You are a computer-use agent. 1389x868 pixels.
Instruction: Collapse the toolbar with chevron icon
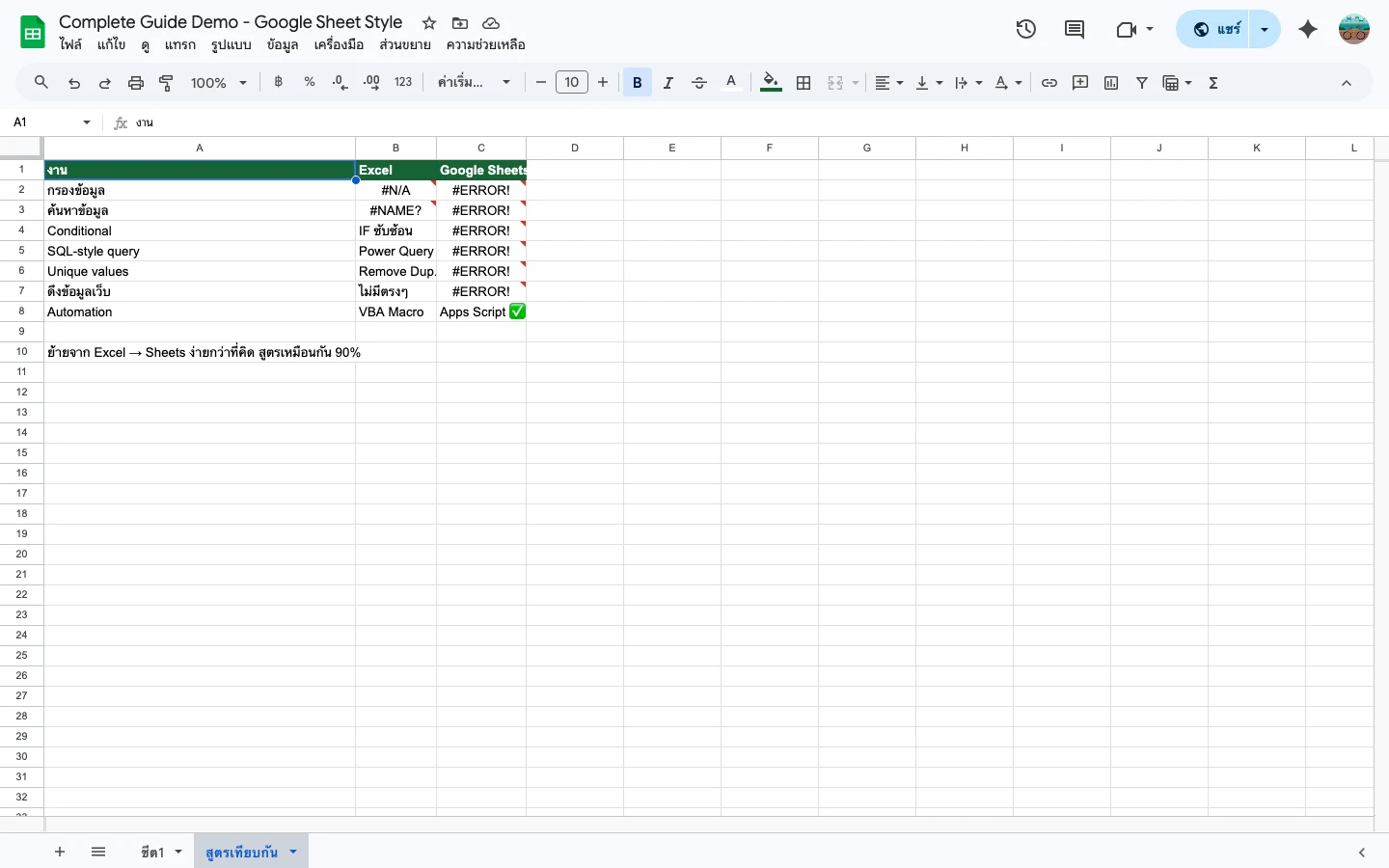1347,82
